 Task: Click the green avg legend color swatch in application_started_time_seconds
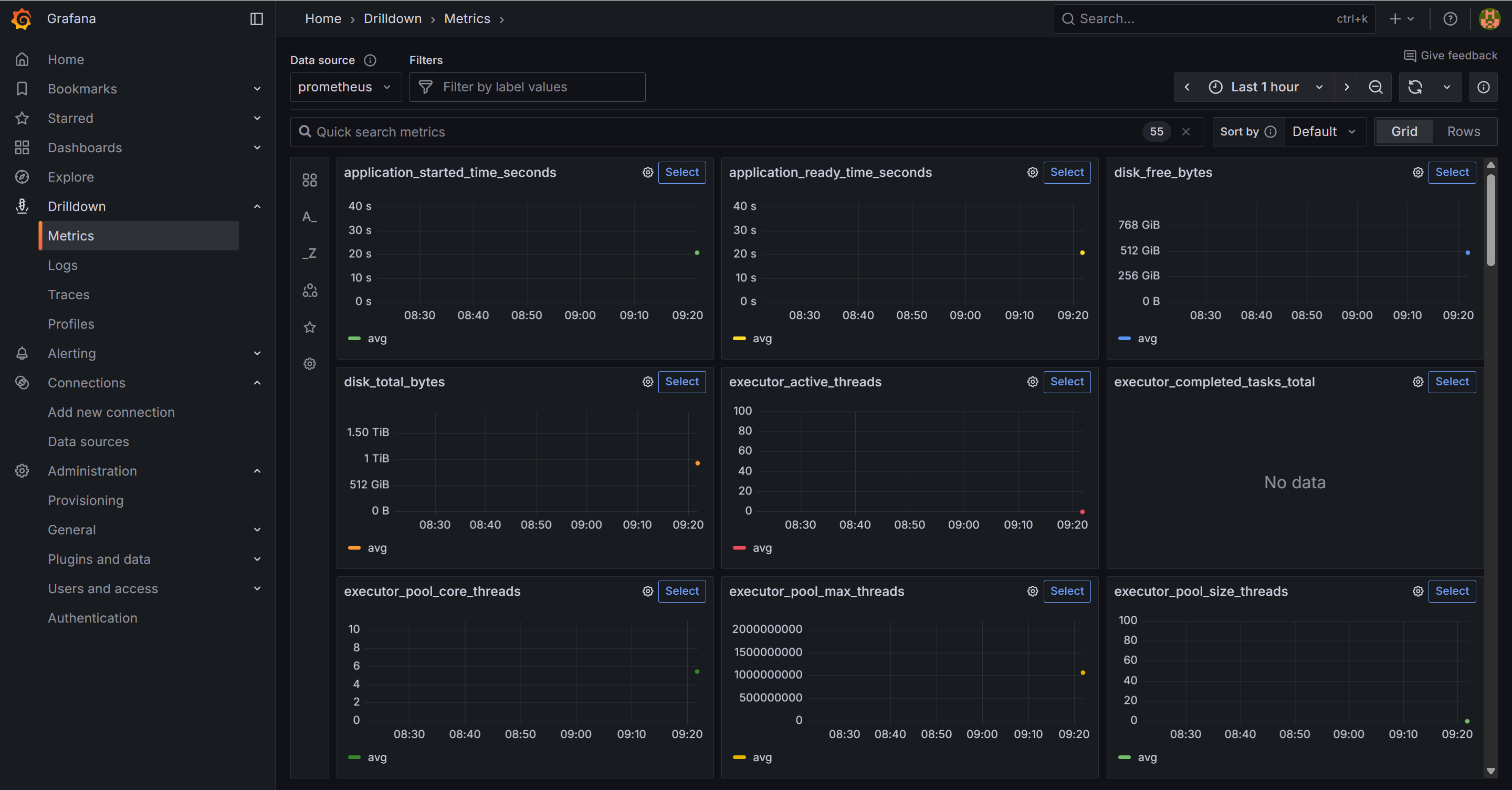click(x=354, y=339)
